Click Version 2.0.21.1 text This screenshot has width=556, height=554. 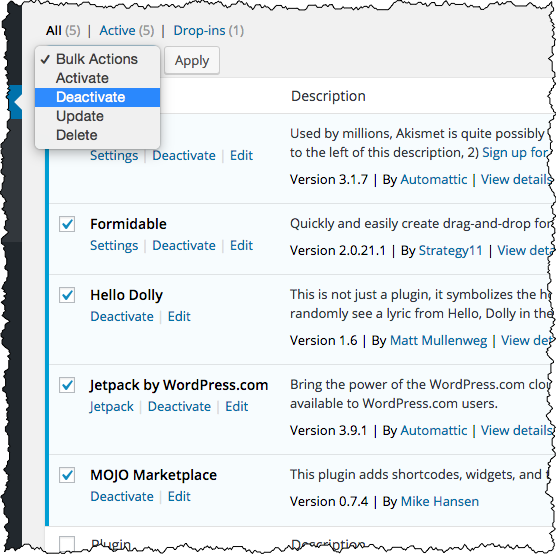pyautogui.click(x=338, y=251)
